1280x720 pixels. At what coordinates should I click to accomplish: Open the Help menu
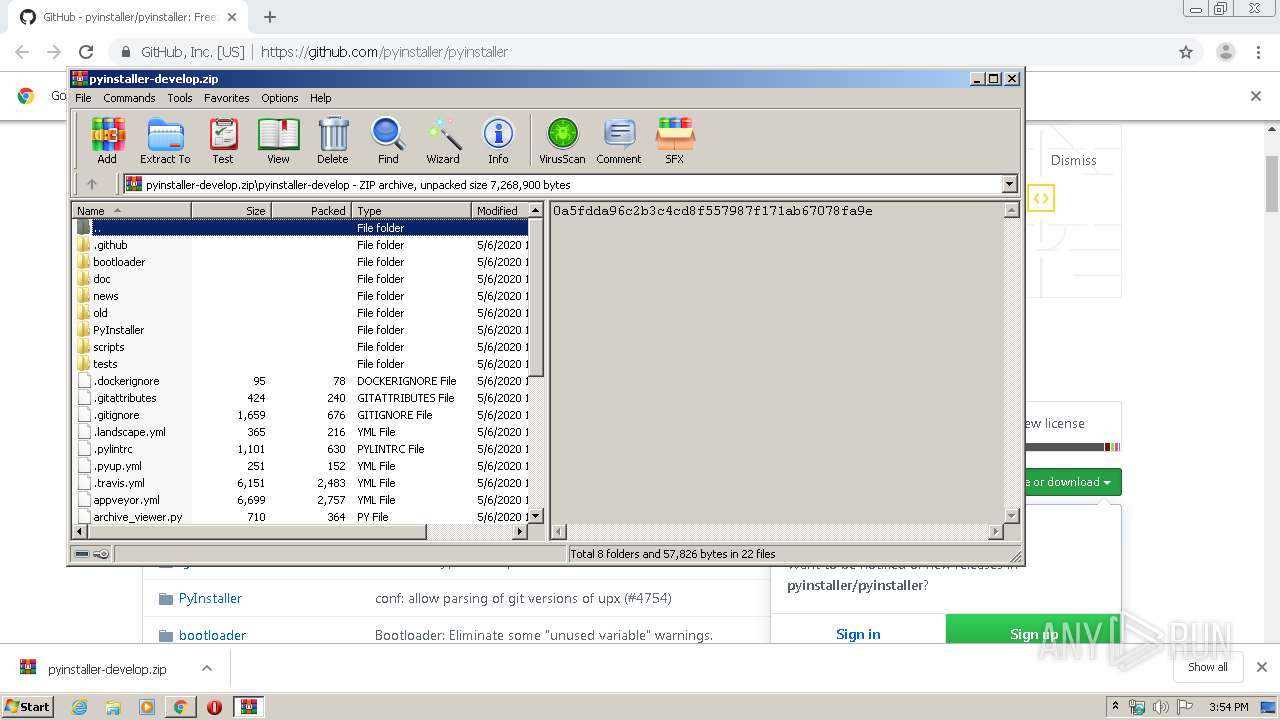point(320,98)
